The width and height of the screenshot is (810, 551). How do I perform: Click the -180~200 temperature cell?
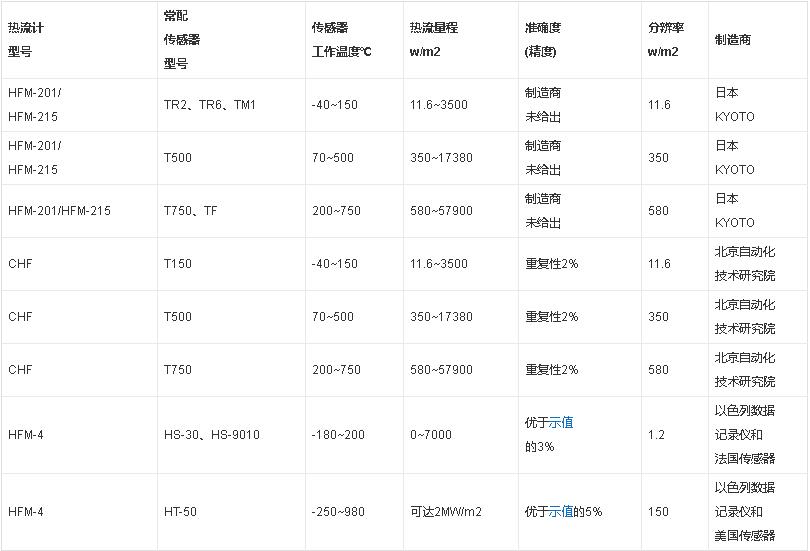coord(338,435)
